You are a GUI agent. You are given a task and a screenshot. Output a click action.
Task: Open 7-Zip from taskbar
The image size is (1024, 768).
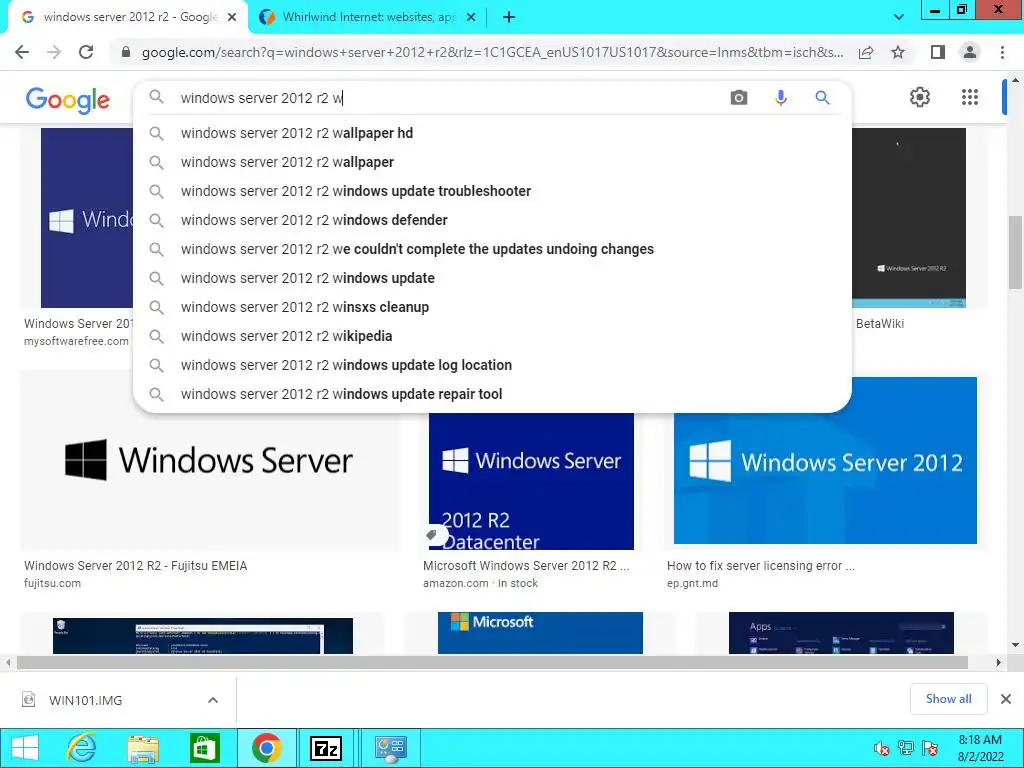(326, 748)
